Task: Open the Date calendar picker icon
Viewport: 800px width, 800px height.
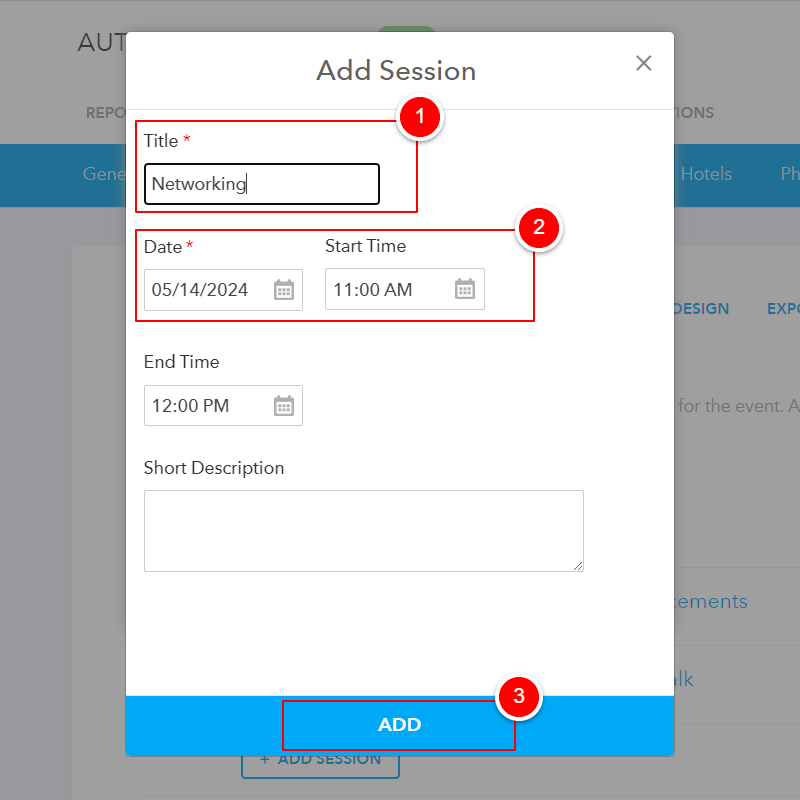Action: tap(284, 290)
